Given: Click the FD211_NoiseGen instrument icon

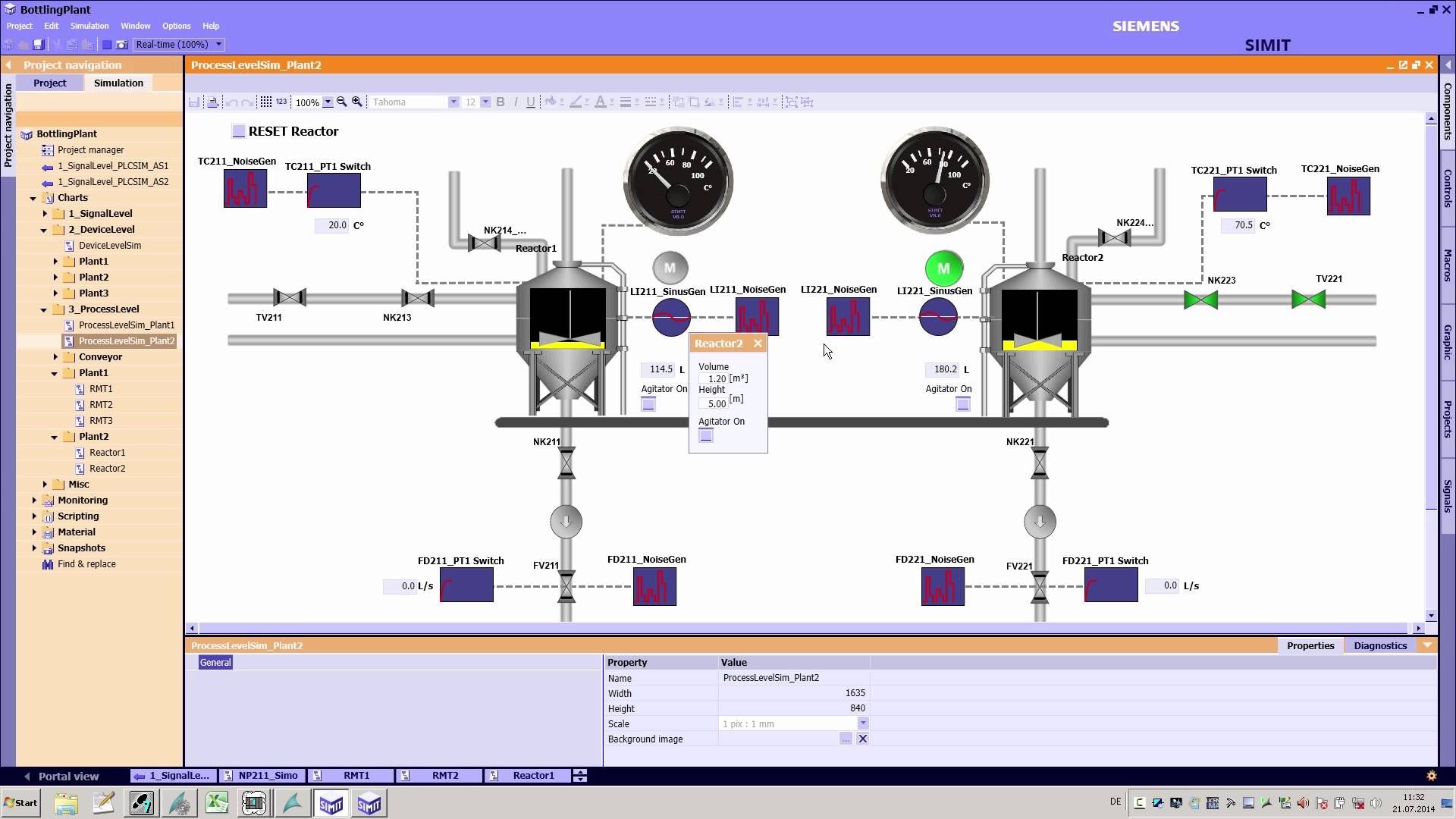Looking at the screenshot, I should pyautogui.click(x=654, y=585).
